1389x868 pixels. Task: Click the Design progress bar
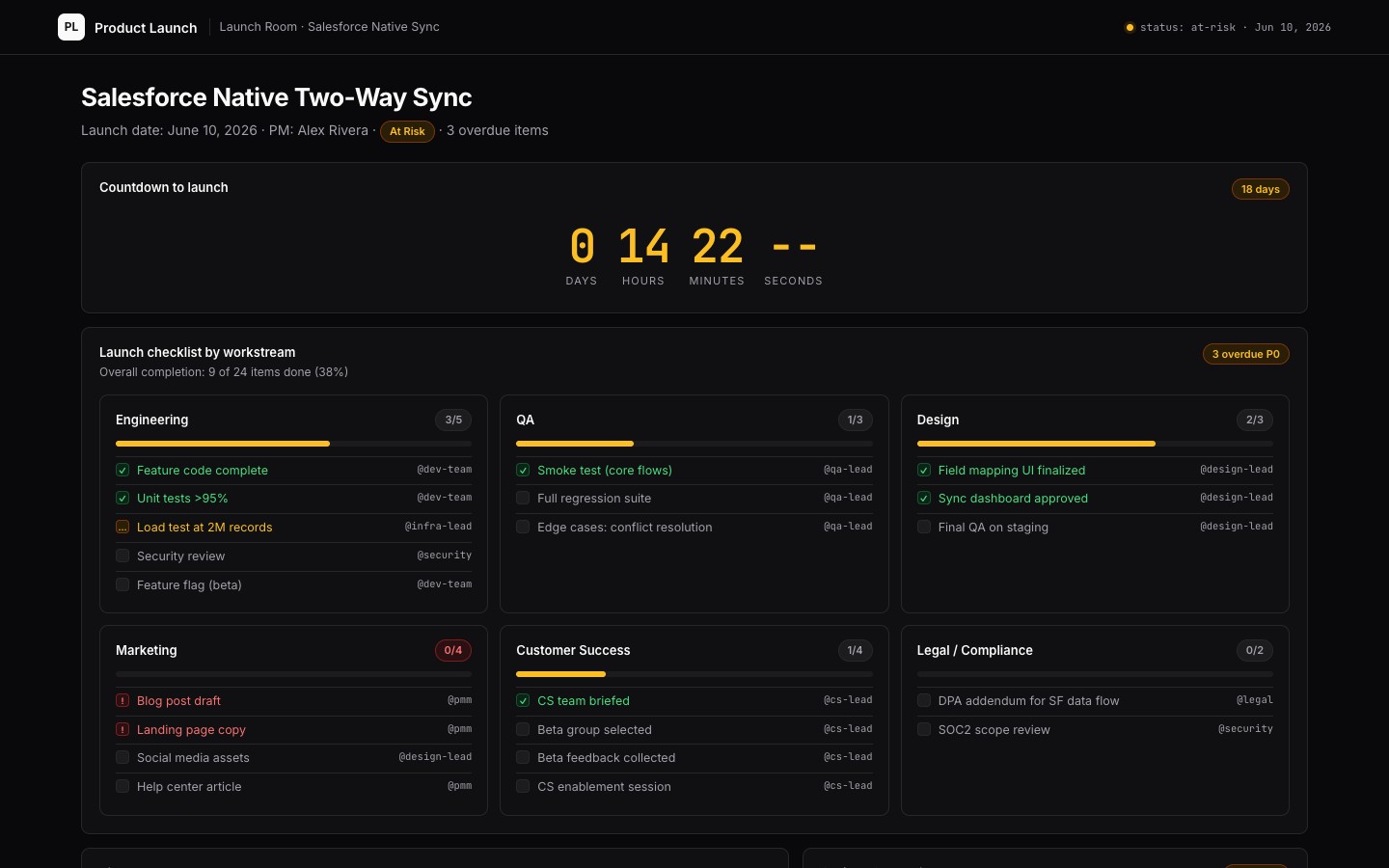(x=1095, y=444)
